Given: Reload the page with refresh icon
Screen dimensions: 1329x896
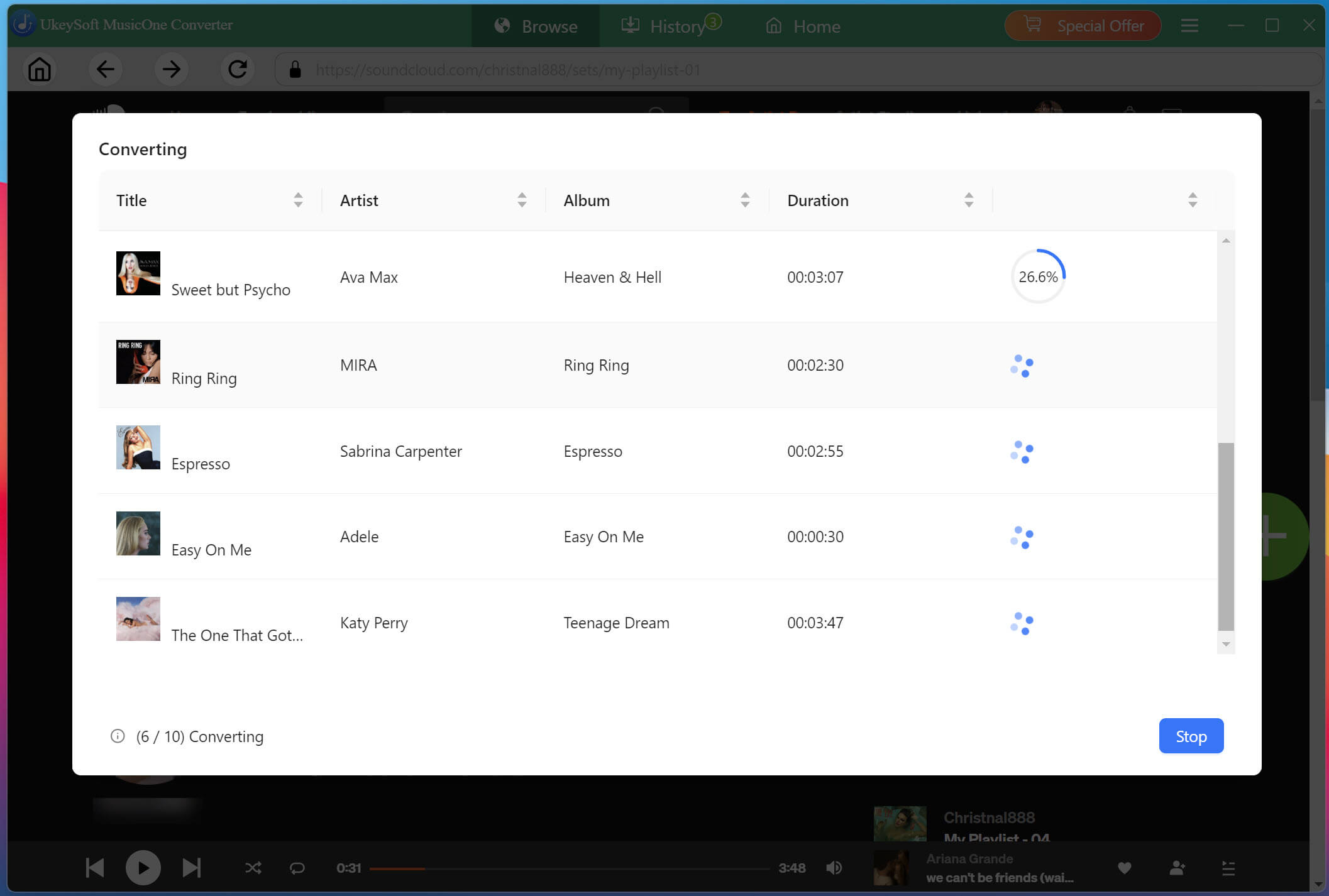Looking at the screenshot, I should [237, 69].
